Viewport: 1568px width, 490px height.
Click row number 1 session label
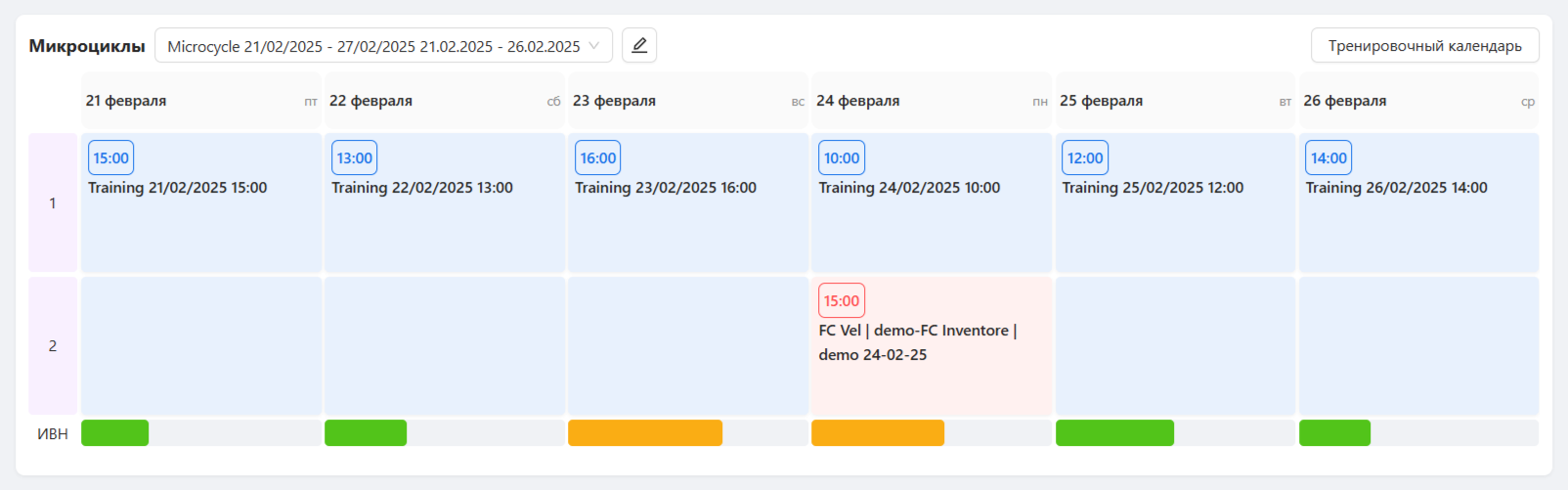coord(53,202)
